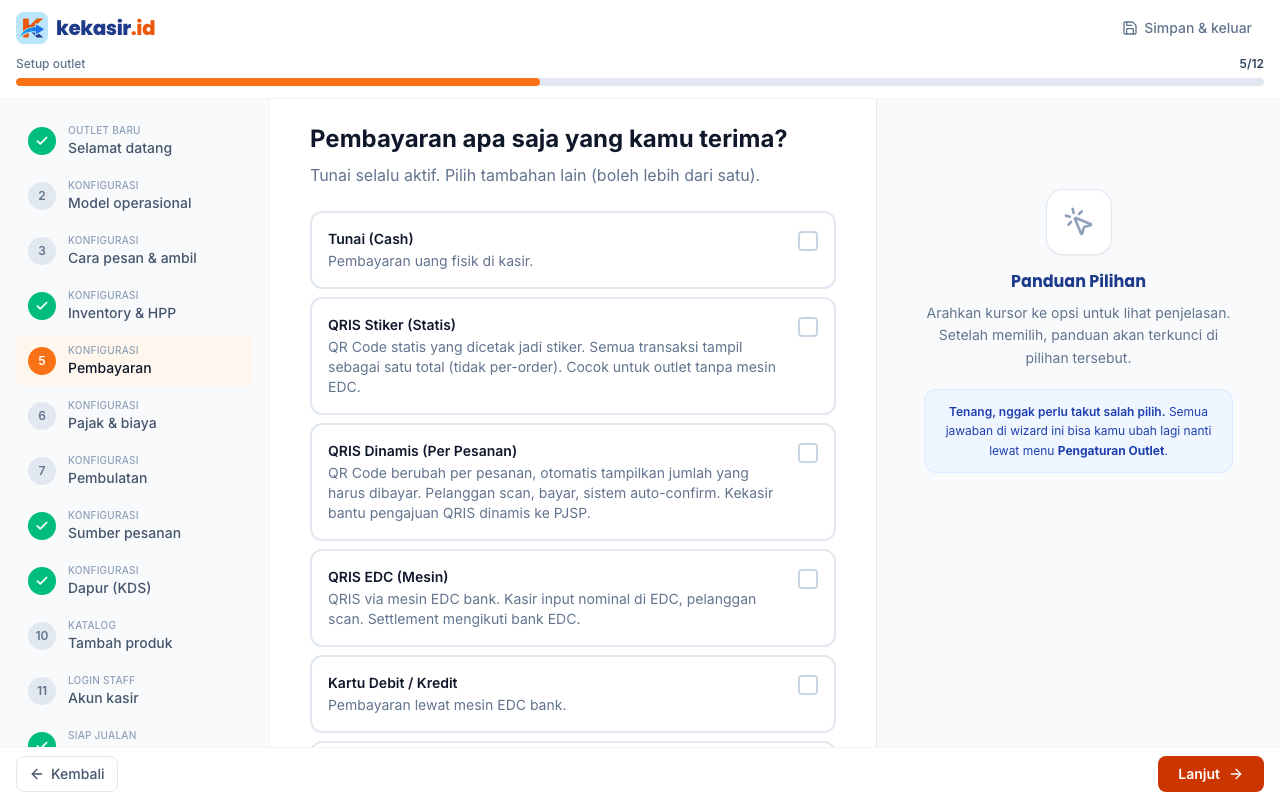The height and width of the screenshot is (800, 1280).
Task: Go to the Tambah produk step
Action: 134,636
